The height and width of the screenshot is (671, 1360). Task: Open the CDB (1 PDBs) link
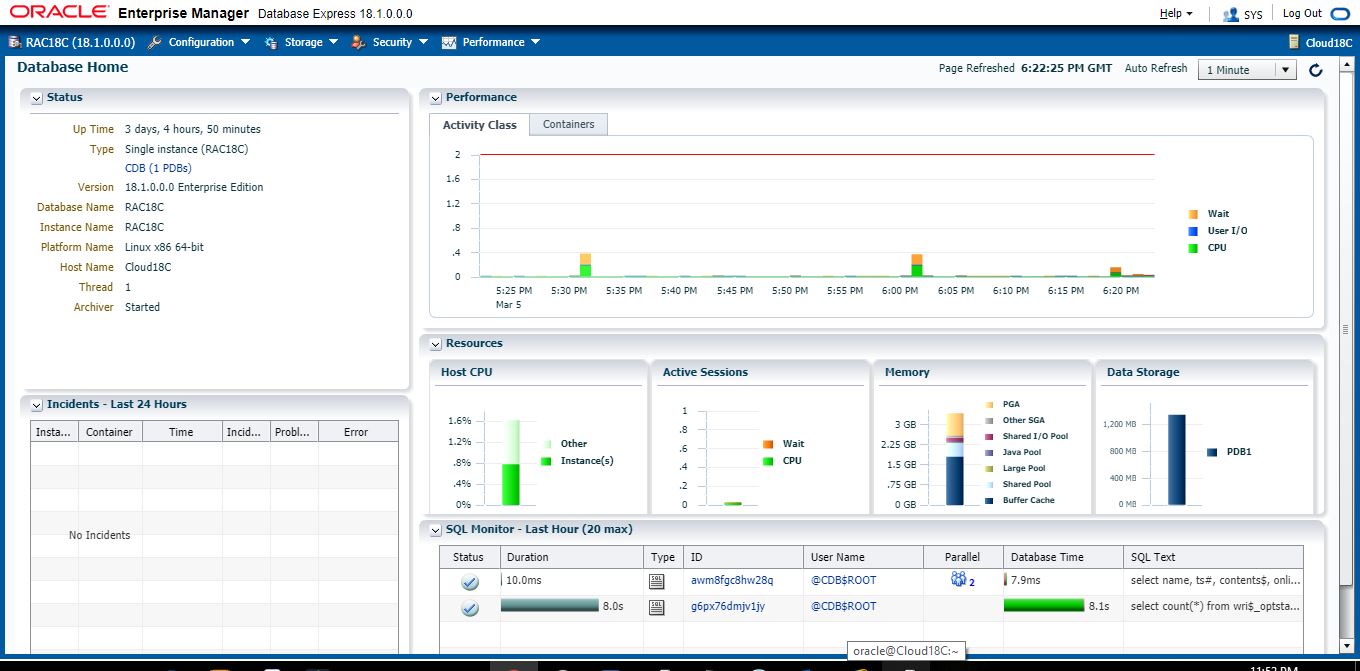tap(158, 168)
